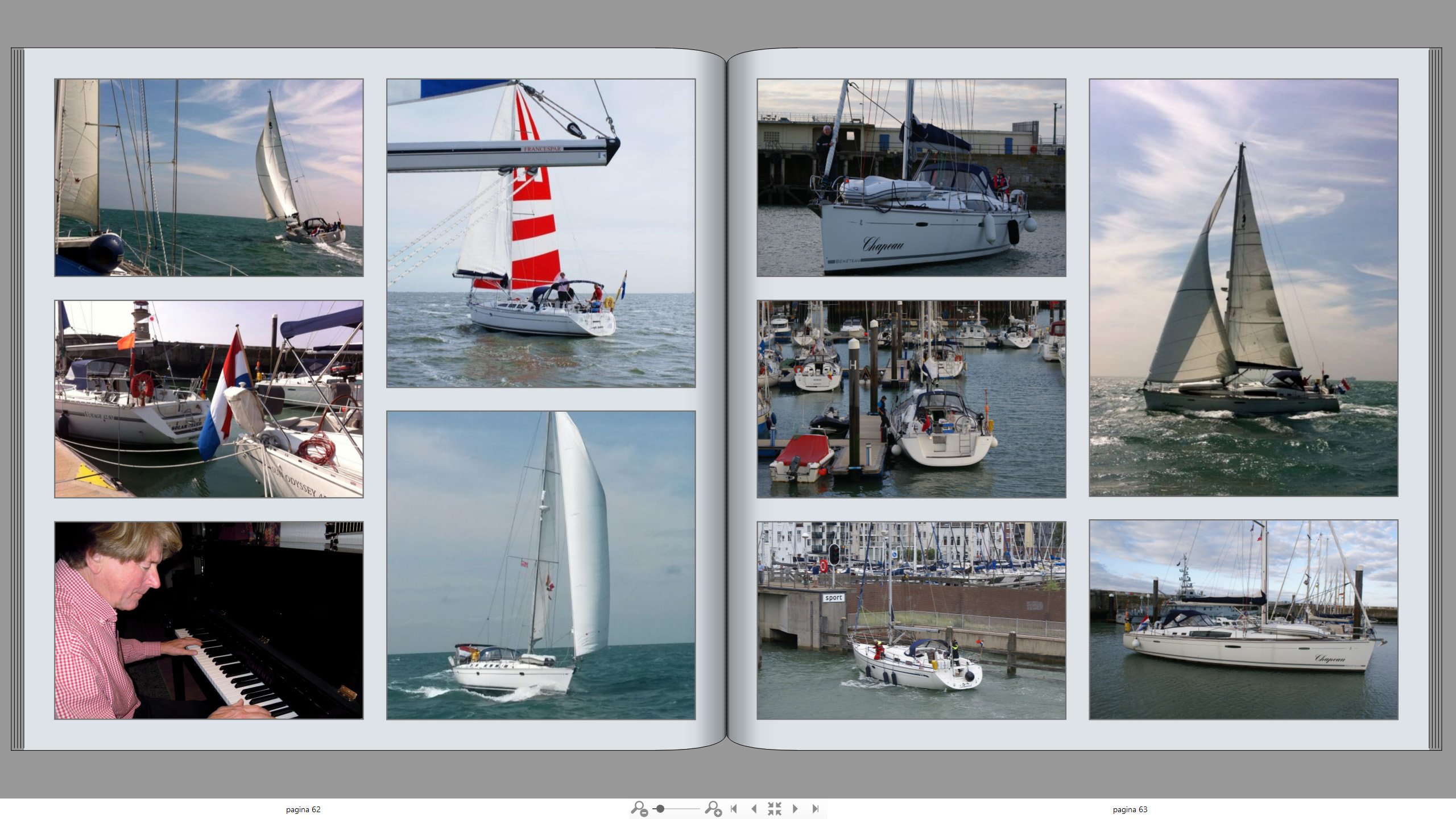Select the white-sail sailboat on teal water photo
Image resolution: width=1456 pixels, height=819 pixels.
point(540,565)
